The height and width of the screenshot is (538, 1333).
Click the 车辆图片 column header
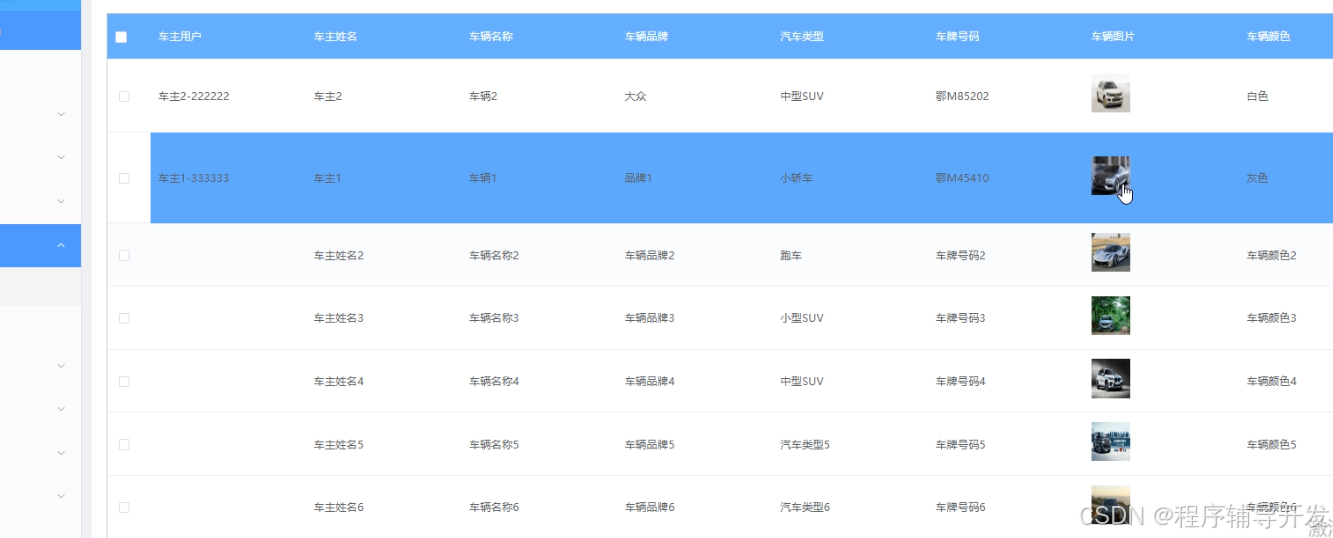(1113, 37)
